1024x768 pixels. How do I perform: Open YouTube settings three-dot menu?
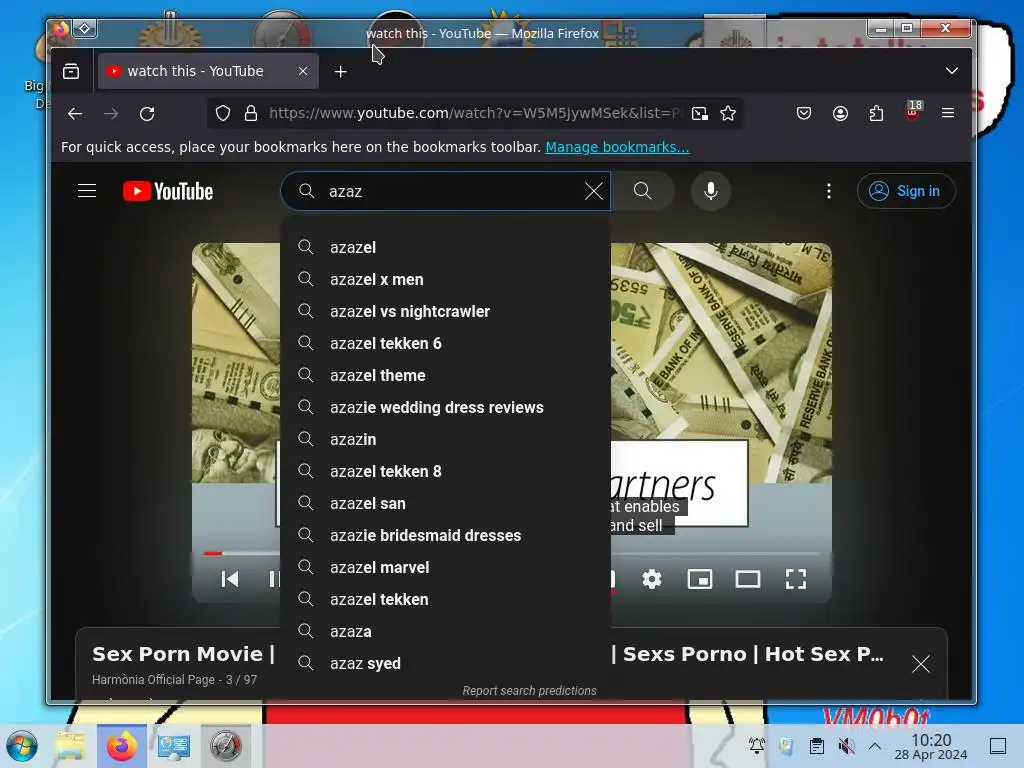pos(829,191)
